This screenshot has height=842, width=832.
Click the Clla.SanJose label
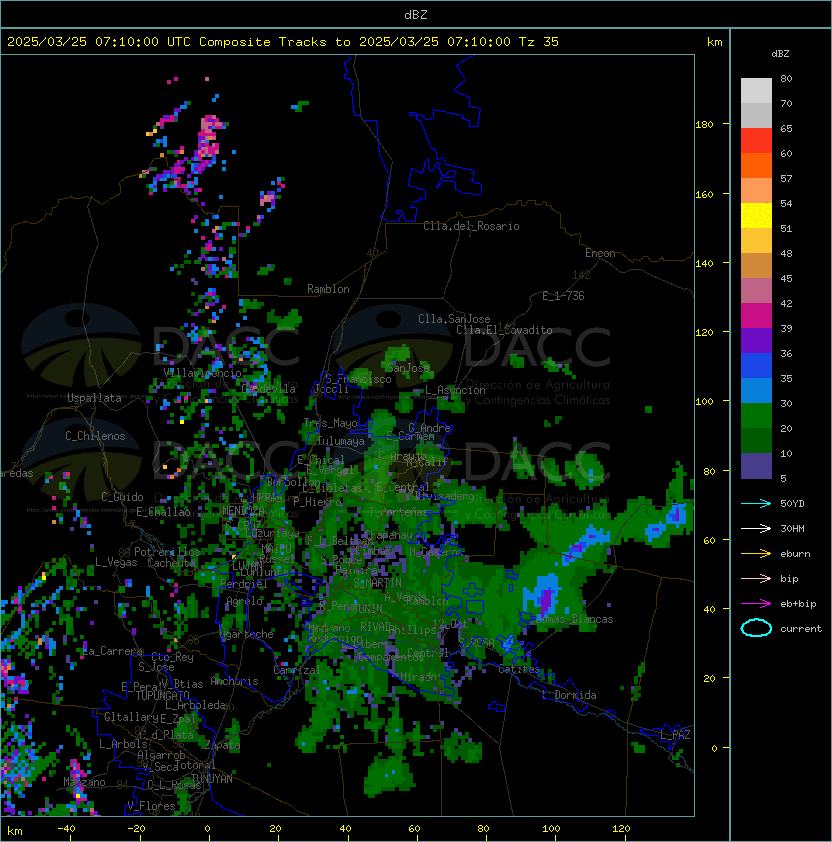454,319
